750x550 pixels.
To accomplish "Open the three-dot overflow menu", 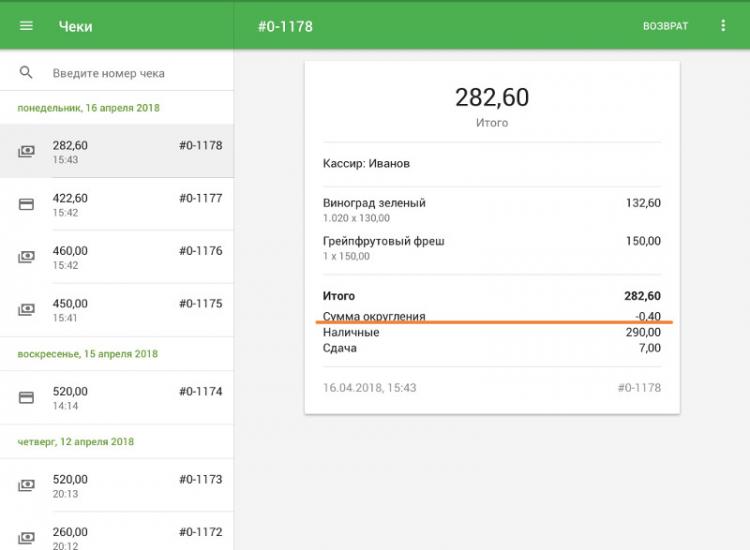I will click(x=724, y=26).
